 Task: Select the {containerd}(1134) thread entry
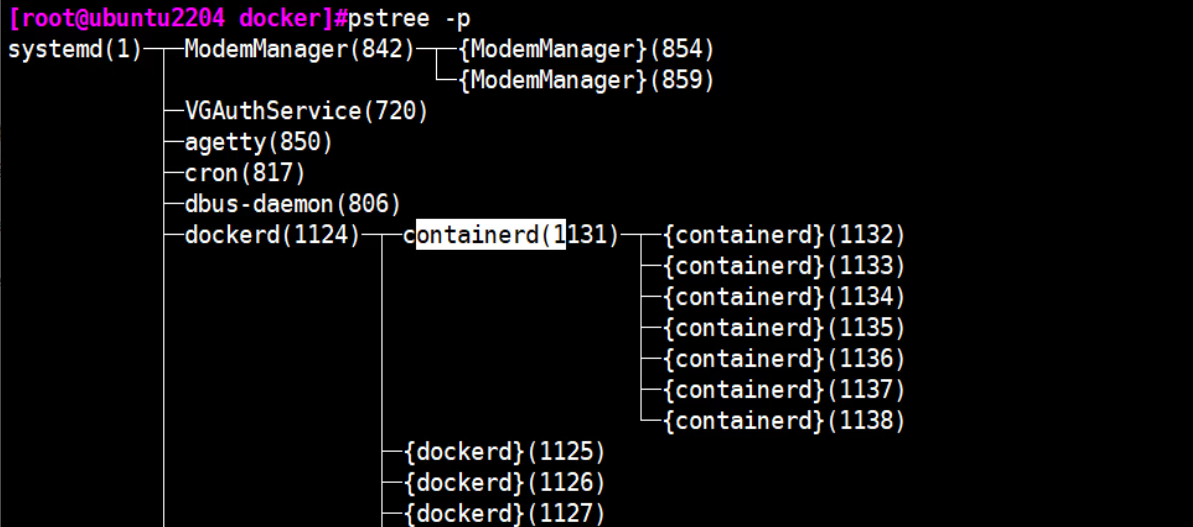(784, 298)
